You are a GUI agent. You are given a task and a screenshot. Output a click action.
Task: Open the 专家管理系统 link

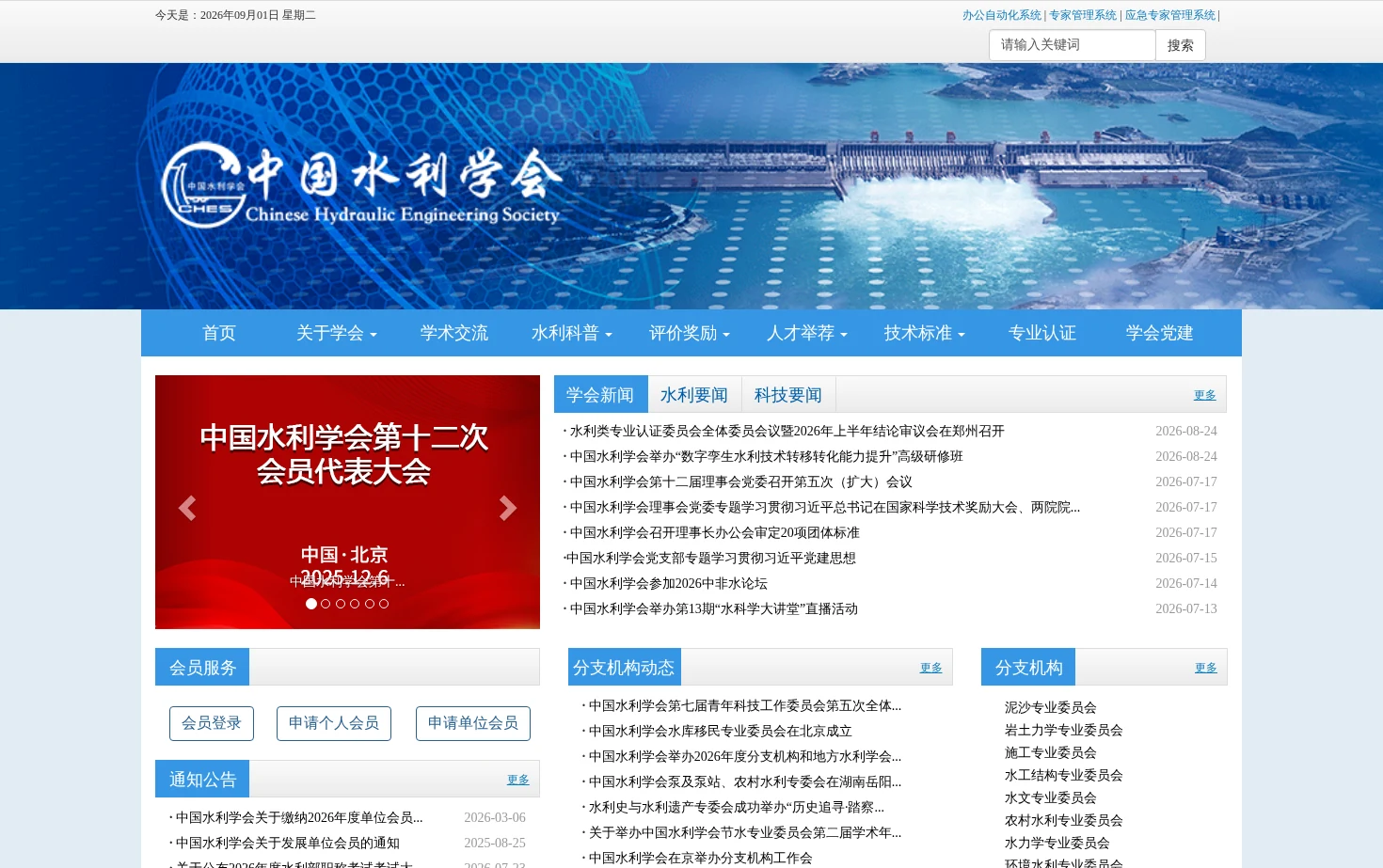coord(1083,15)
